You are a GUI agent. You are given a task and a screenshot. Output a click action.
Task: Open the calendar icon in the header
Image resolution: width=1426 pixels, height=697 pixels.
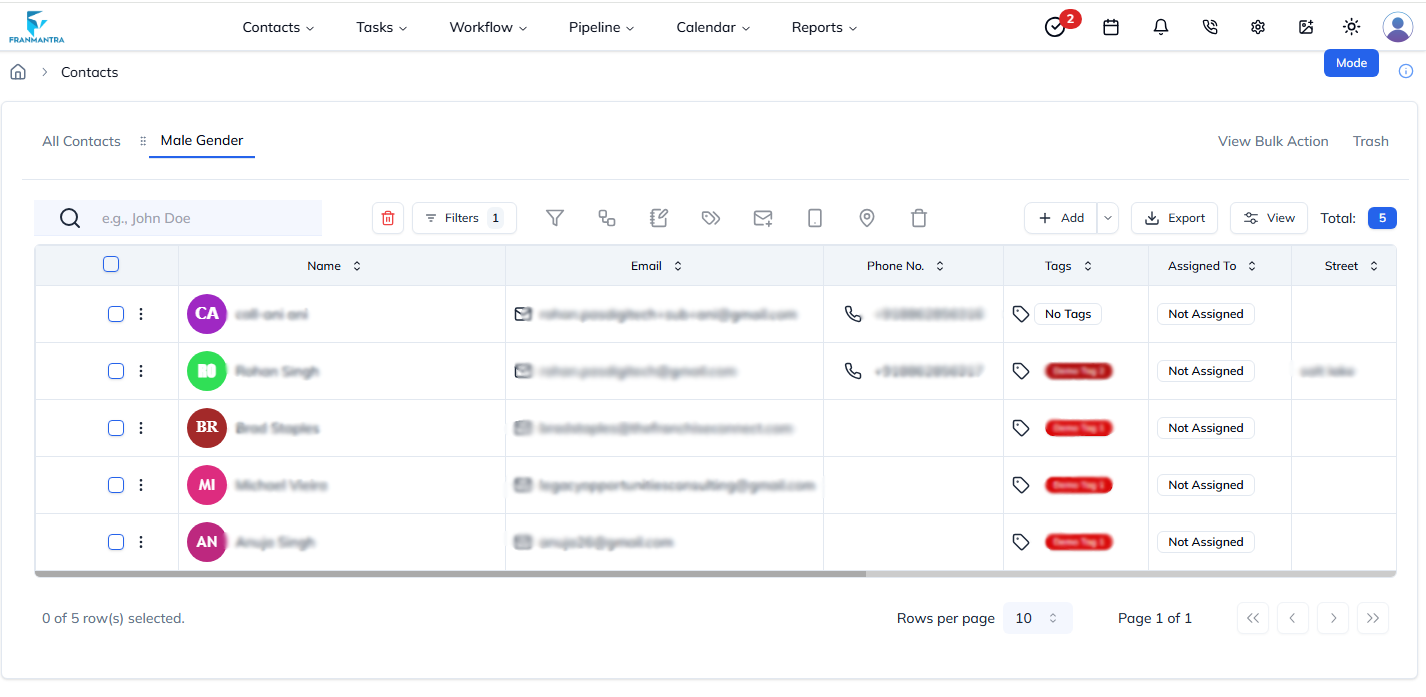point(1110,27)
